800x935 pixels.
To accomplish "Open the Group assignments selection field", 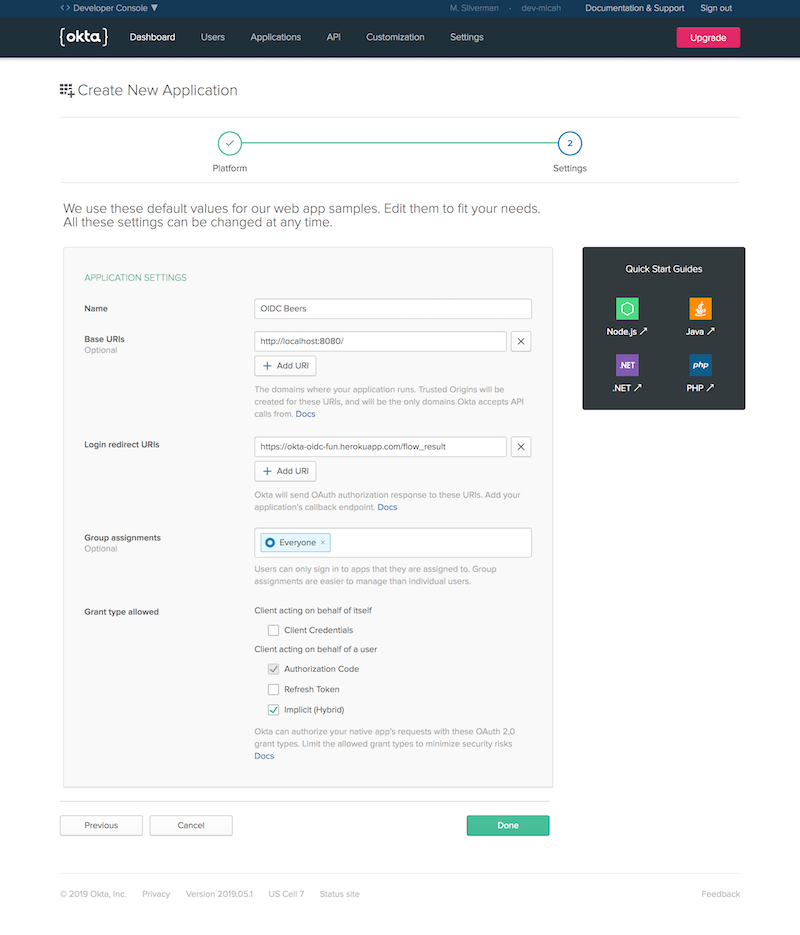I will click(430, 542).
